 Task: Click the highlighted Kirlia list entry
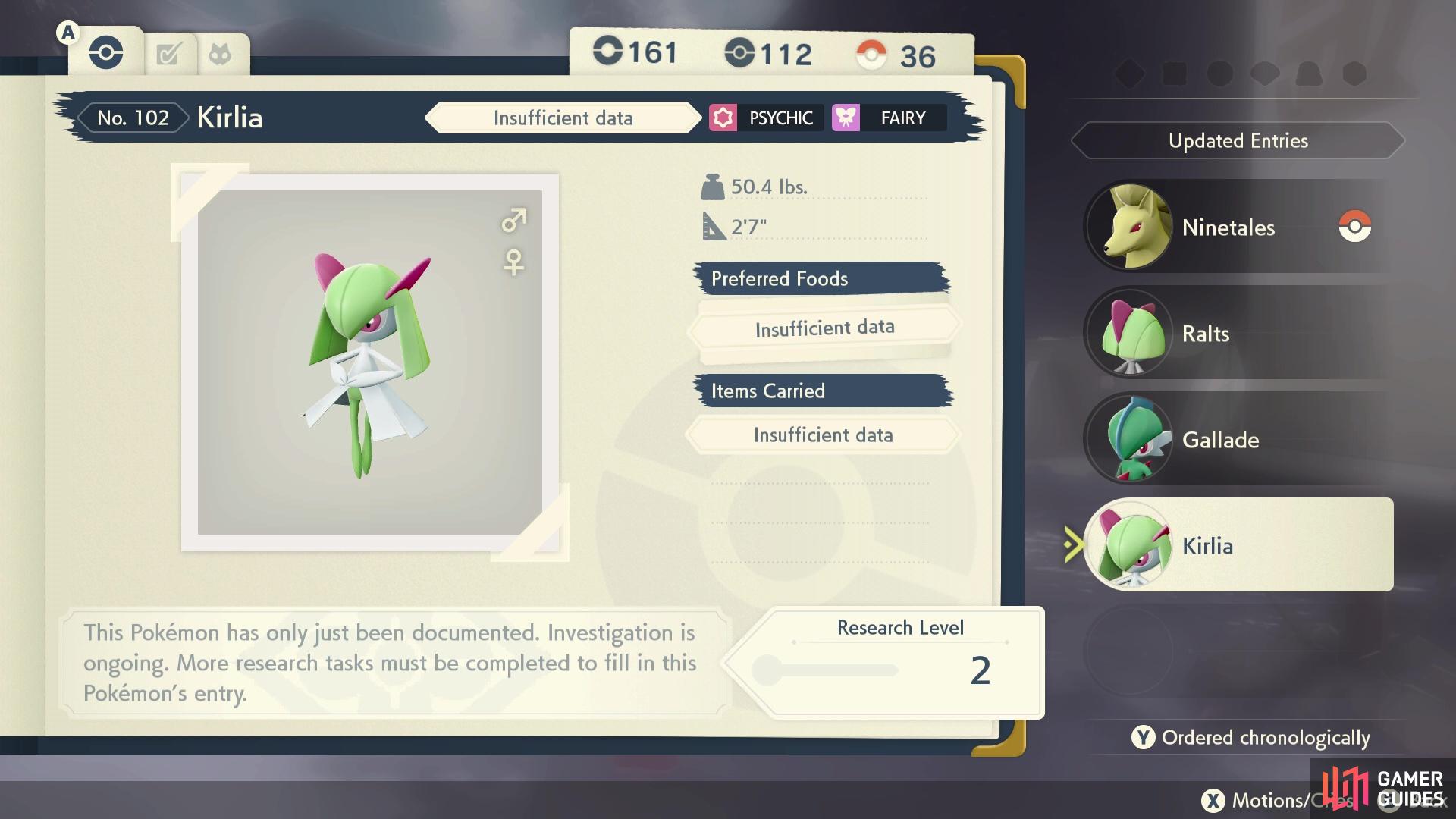click(x=1238, y=544)
